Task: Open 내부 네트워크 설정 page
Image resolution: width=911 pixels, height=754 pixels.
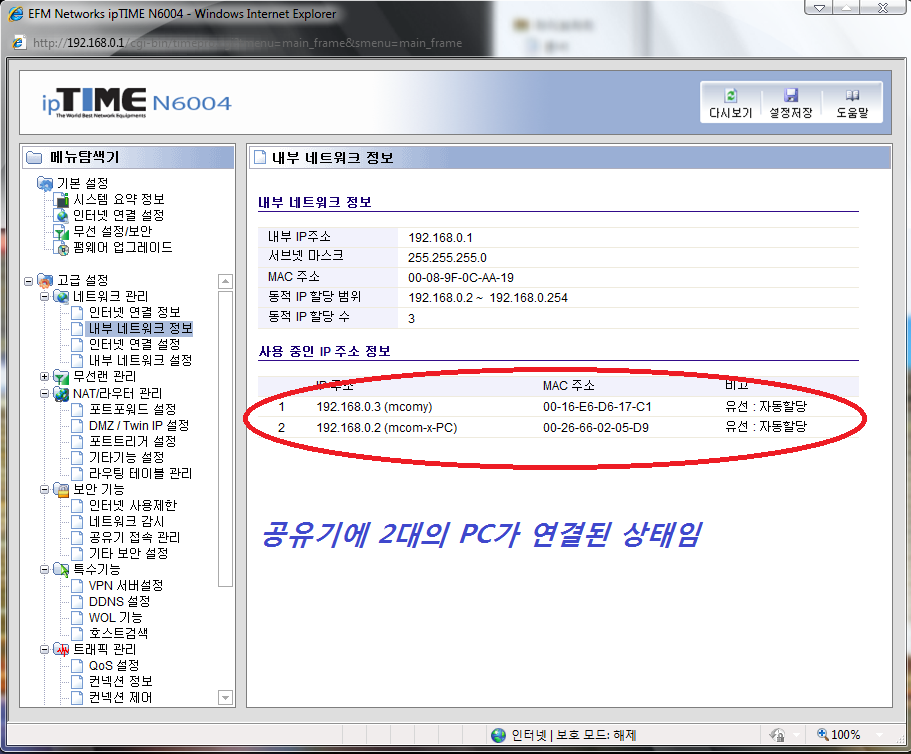Action: pyautogui.click(x=140, y=361)
